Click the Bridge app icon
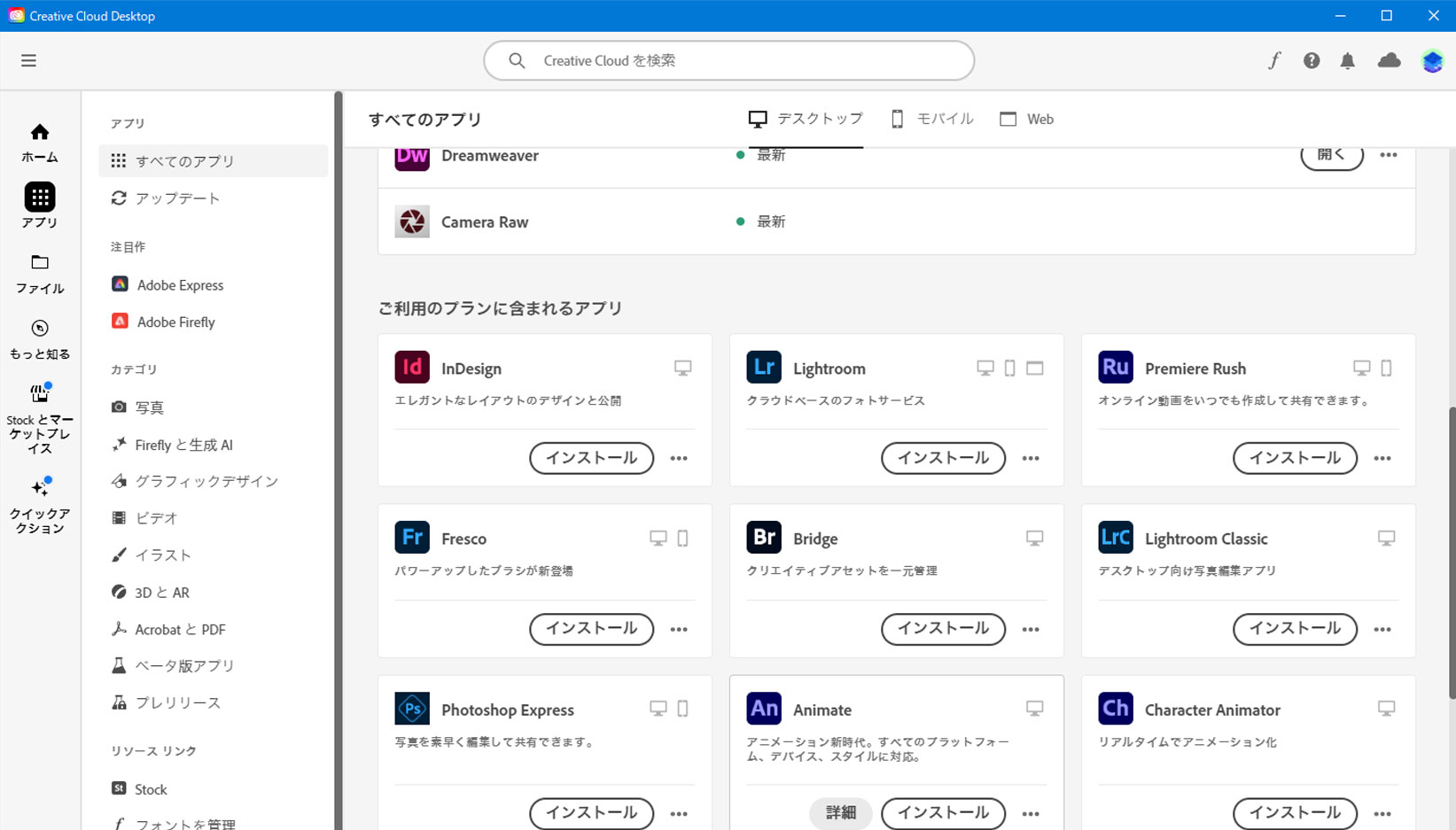The image size is (1456, 830). (764, 538)
